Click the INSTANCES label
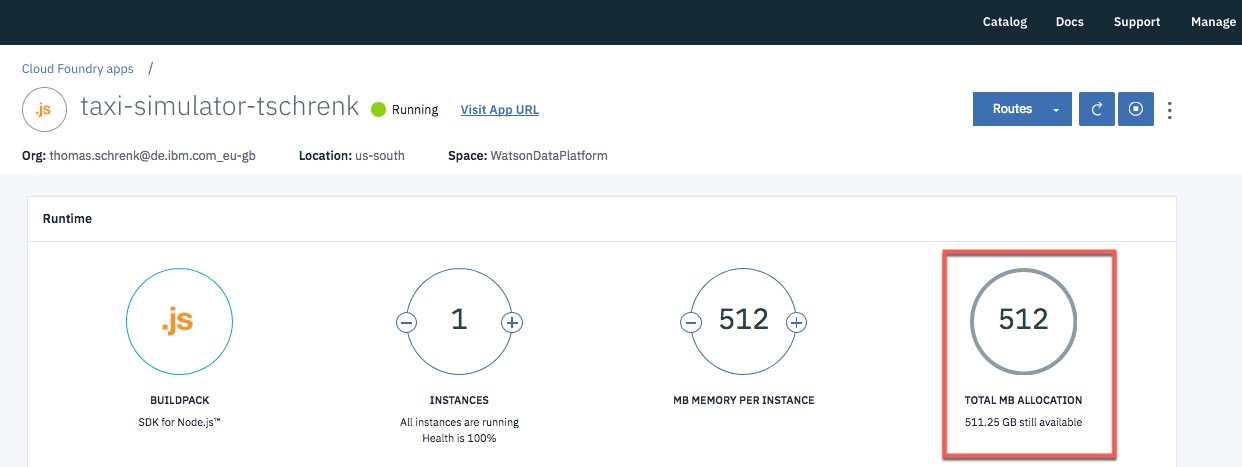This screenshot has height=467, width=1242. coord(459,400)
